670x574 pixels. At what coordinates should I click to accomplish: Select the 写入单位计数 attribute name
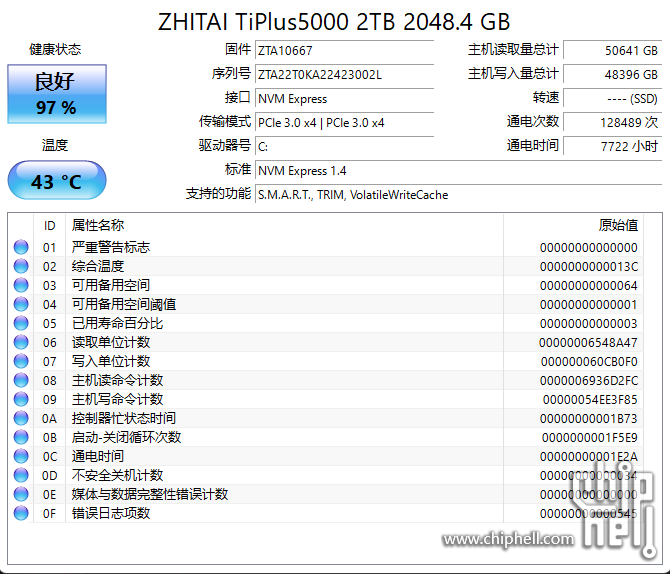tap(111, 361)
